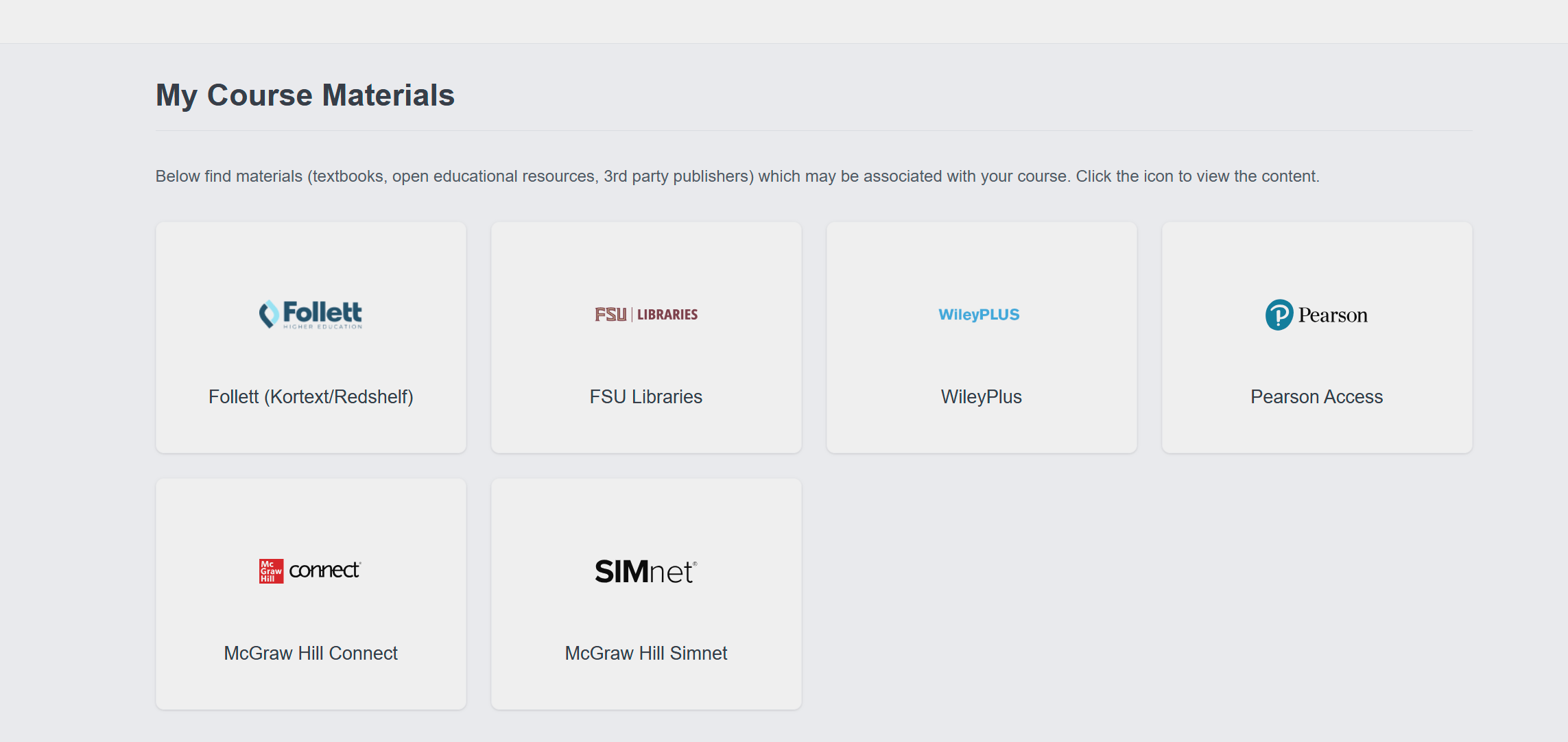The height and width of the screenshot is (742, 1568).
Task: Click the materials description paragraph text
Action: [x=737, y=176]
